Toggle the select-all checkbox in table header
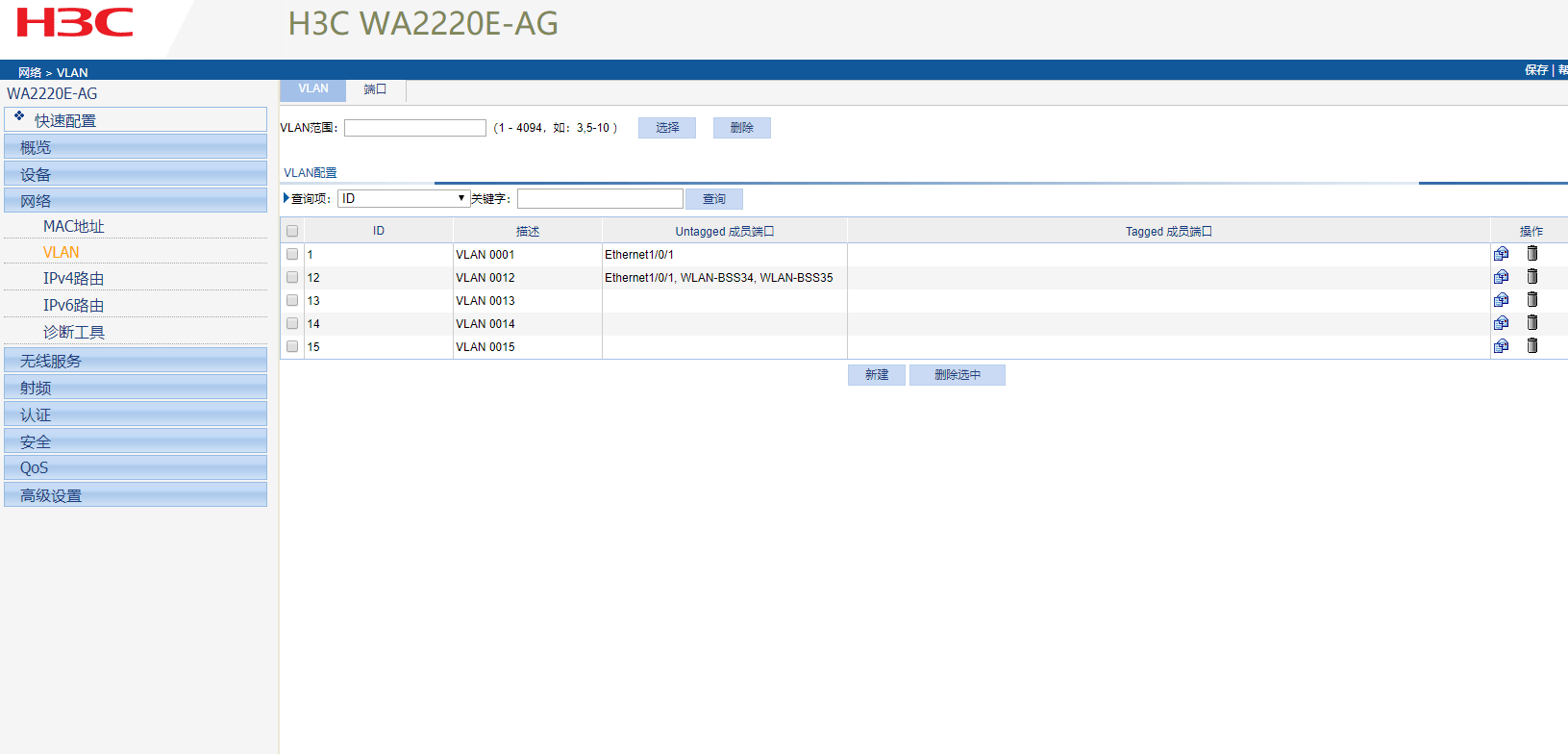 pyautogui.click(x=292, y=231)
